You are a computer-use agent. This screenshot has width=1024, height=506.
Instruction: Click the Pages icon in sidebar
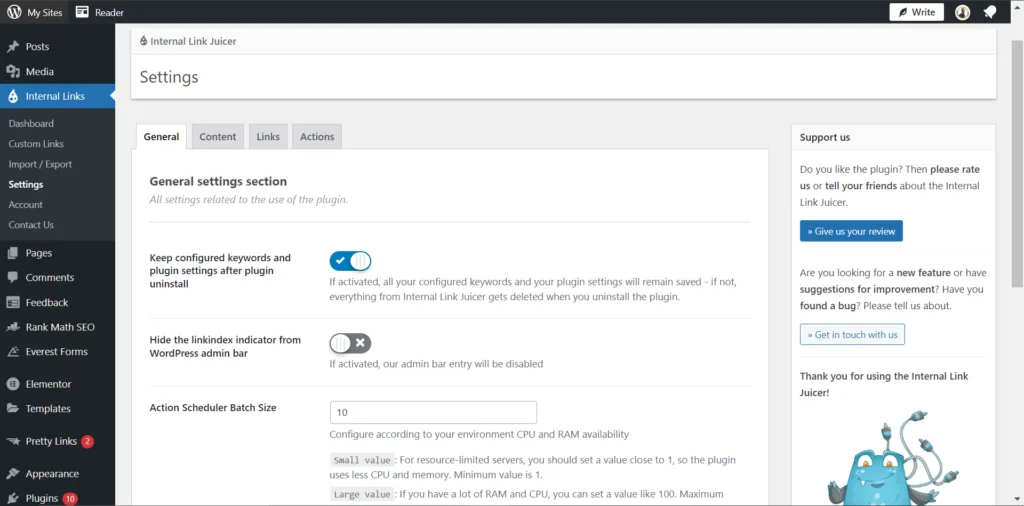tap(13, 253)
